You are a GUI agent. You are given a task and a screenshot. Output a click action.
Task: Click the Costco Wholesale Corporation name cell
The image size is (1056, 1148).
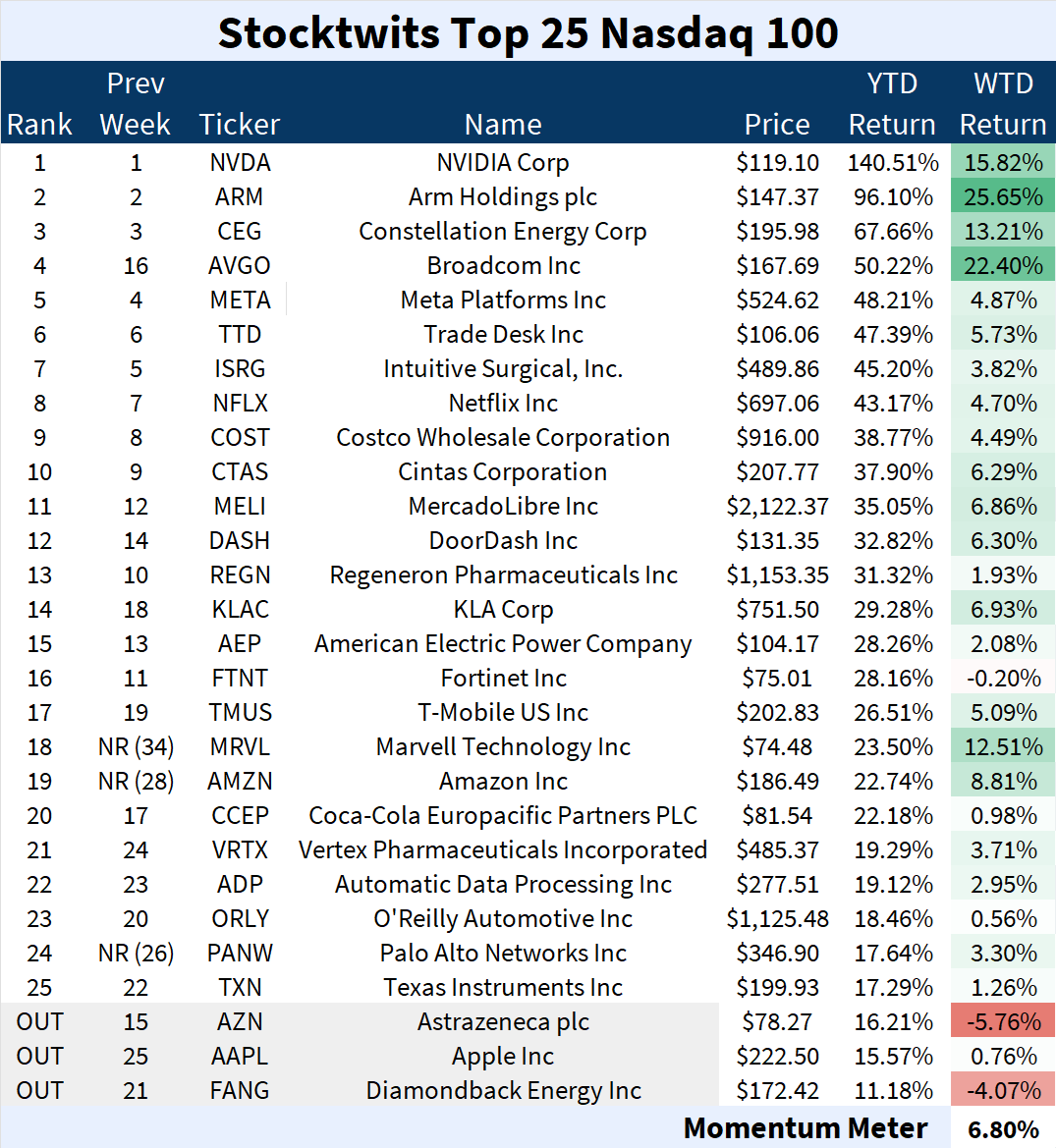502,438
